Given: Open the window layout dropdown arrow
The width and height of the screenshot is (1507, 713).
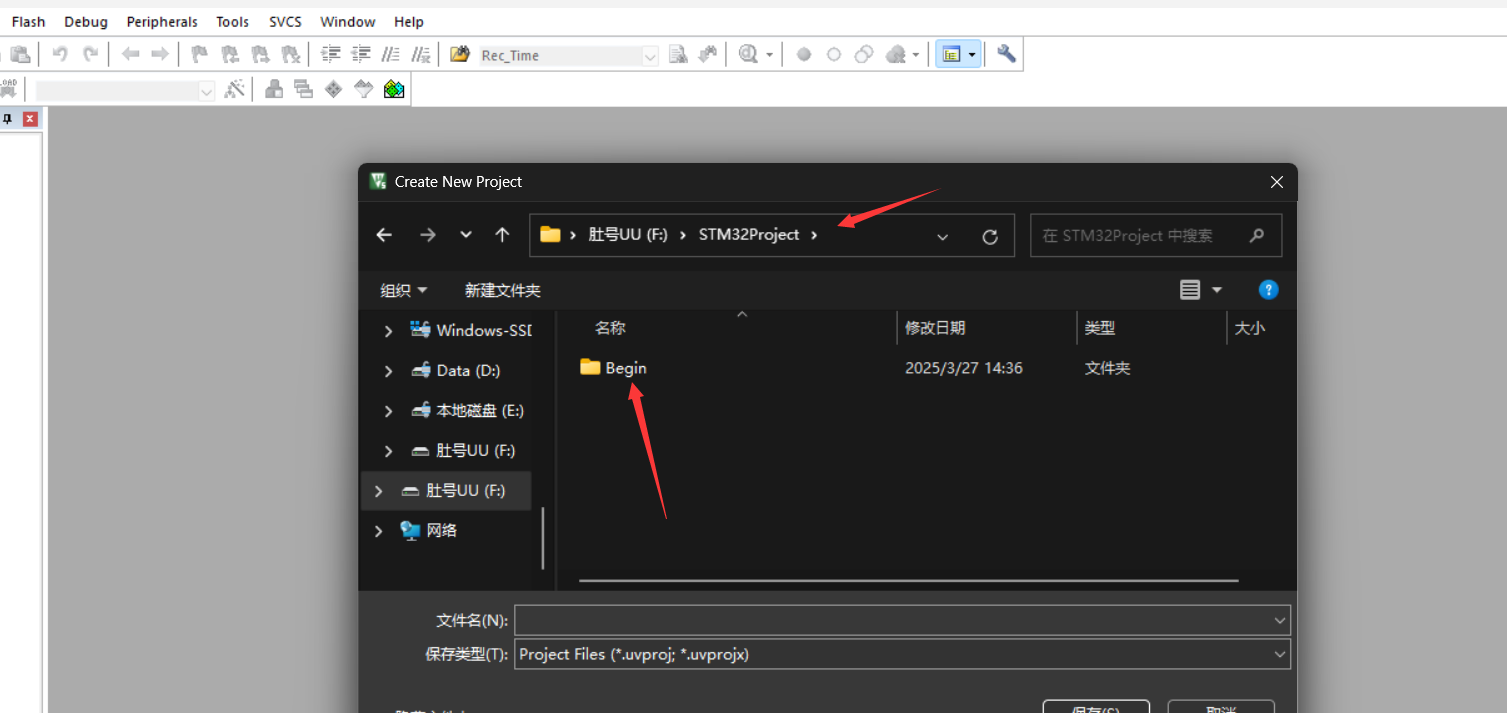Looking at the screenshot, I should tap(972, 55).
